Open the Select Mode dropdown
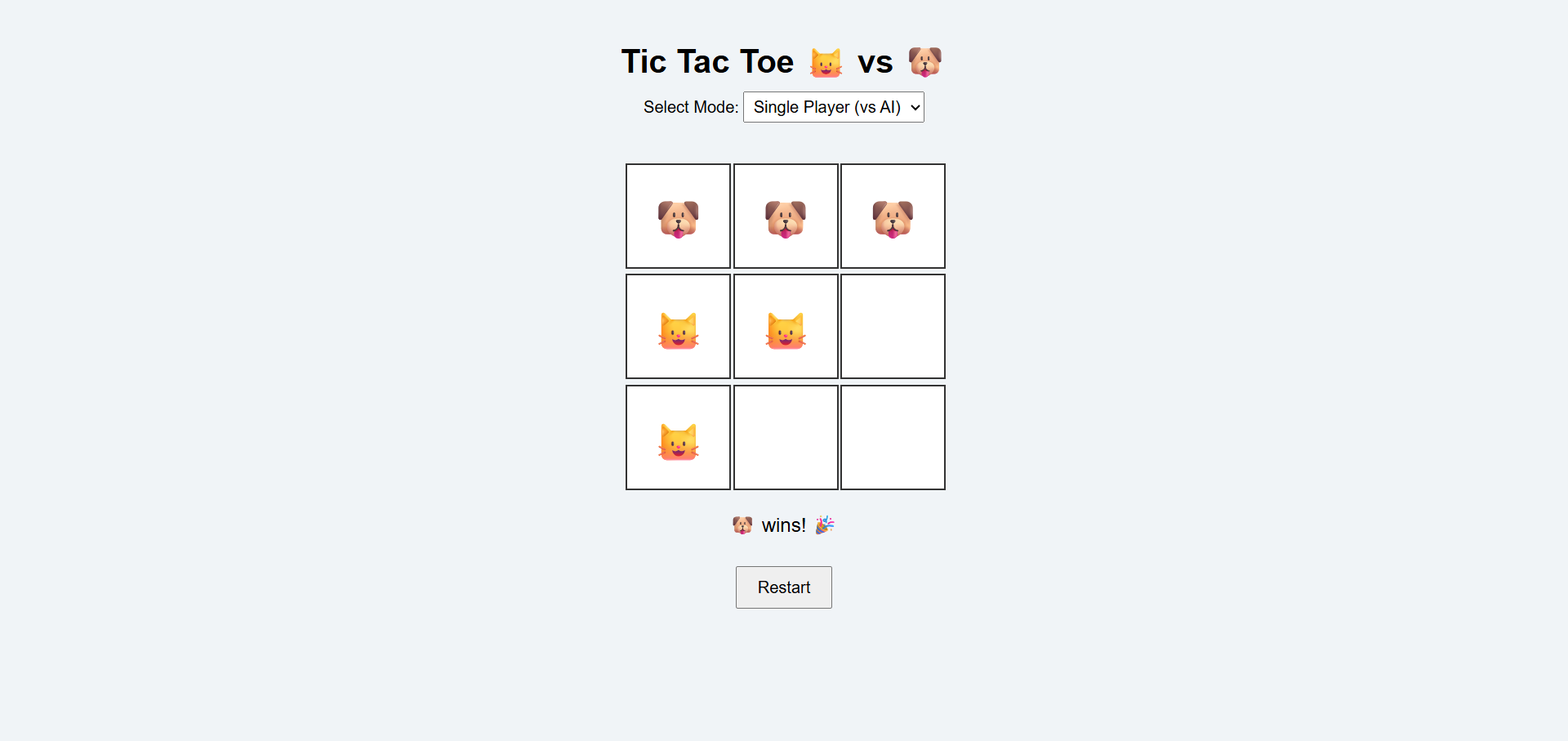Viewport: 1568px width, 741px height. click(833, 107)
